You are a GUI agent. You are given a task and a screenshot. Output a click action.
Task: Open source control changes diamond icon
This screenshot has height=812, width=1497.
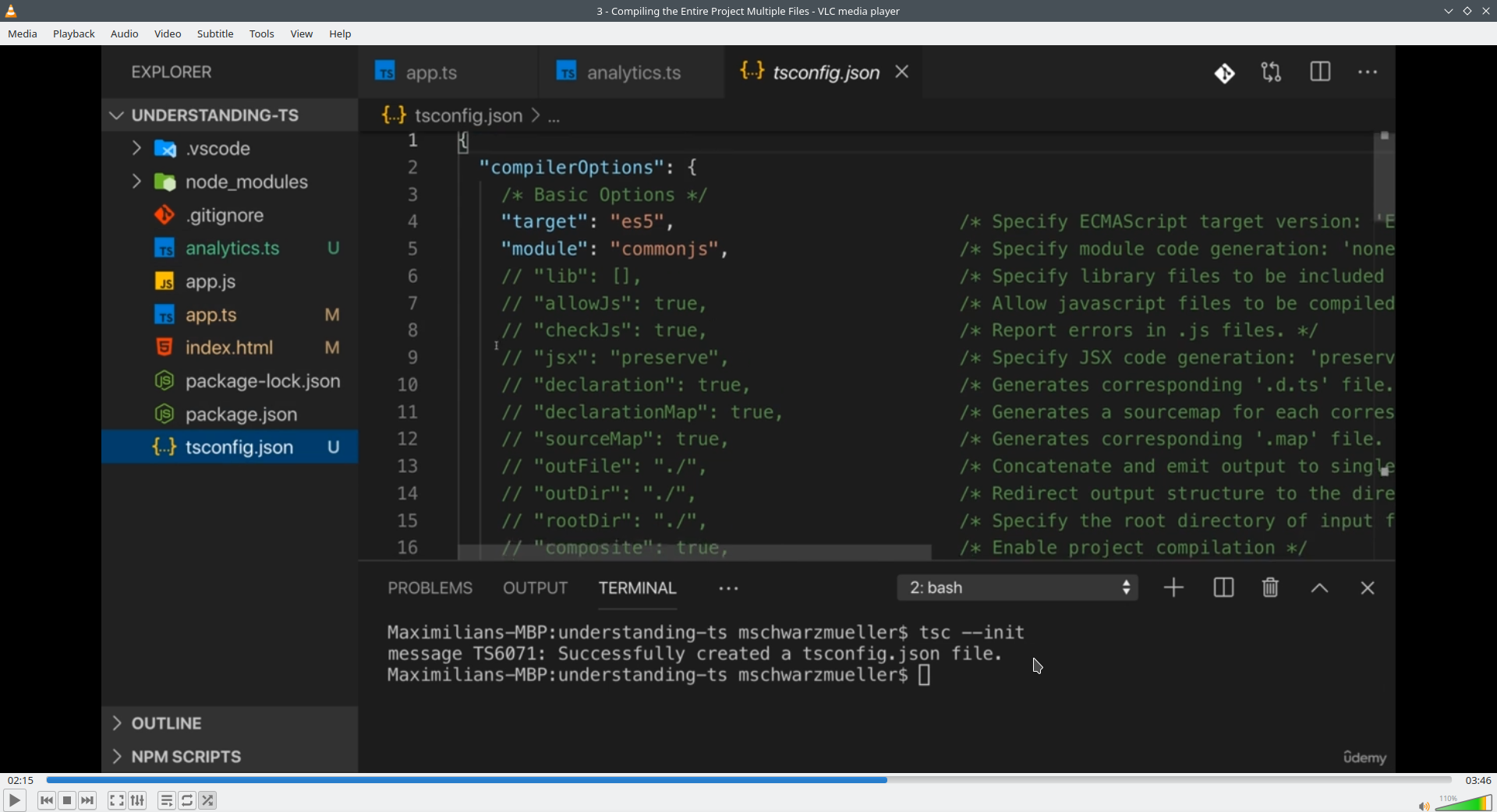(1224, 73)
